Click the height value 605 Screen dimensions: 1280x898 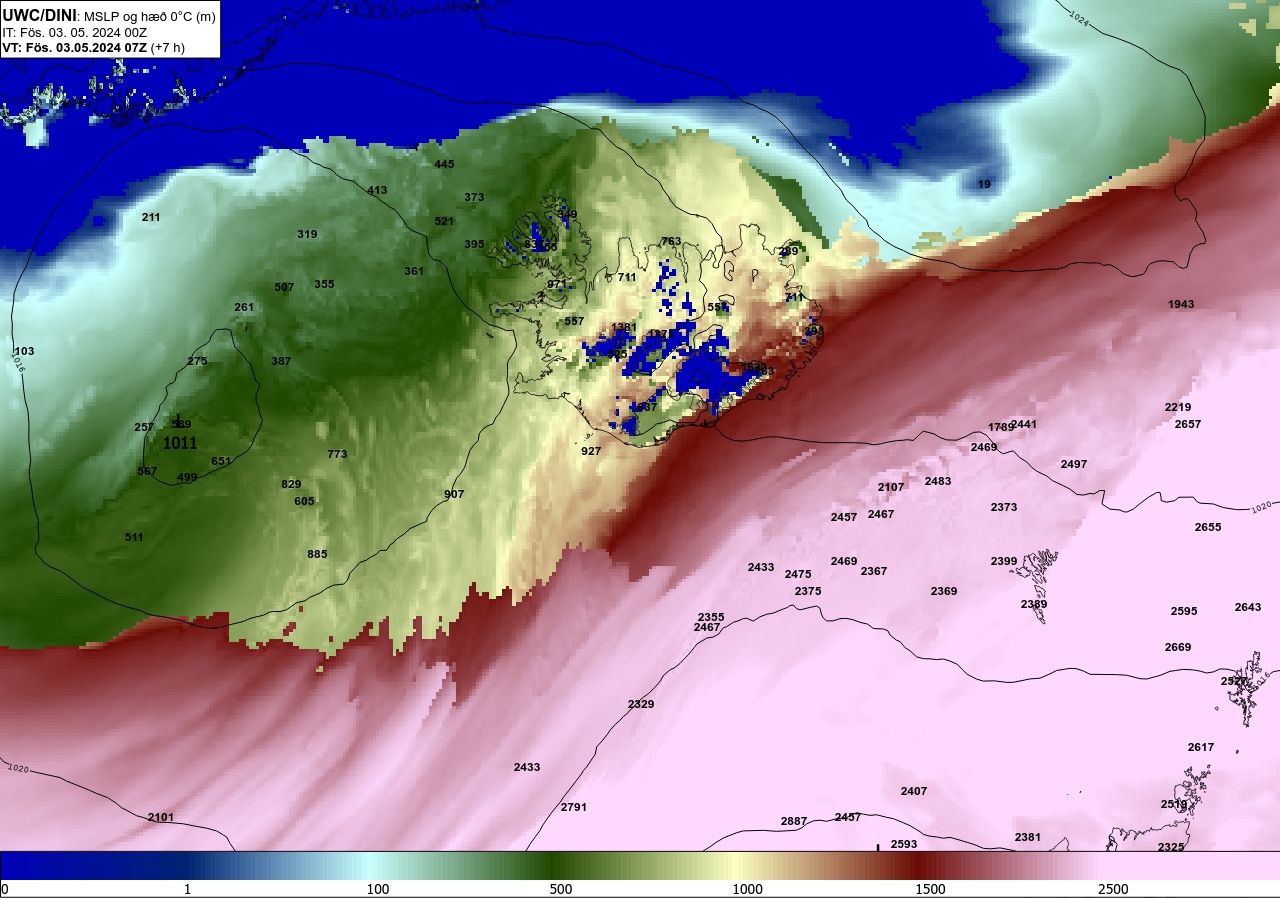(304, 501)
